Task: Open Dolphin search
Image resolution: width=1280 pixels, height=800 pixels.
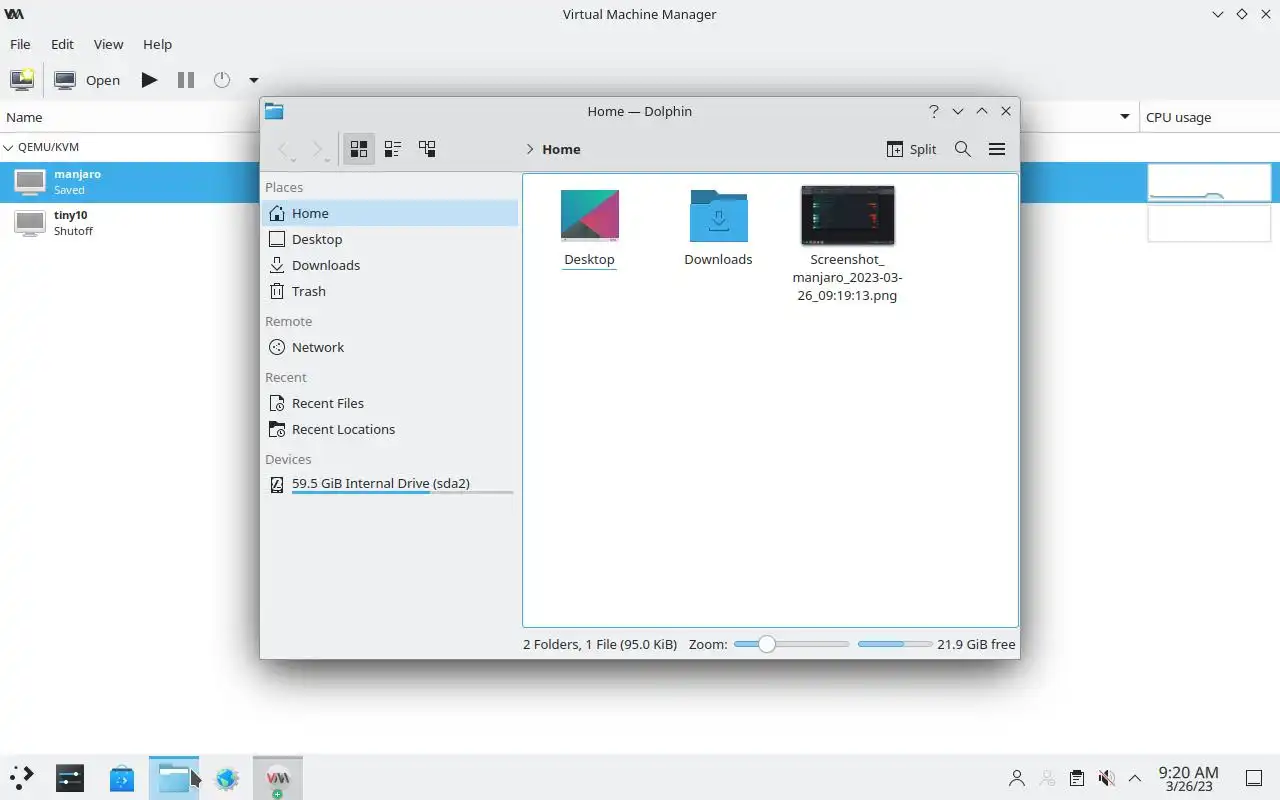Action: pyautogui.click(x=963, y=149)
